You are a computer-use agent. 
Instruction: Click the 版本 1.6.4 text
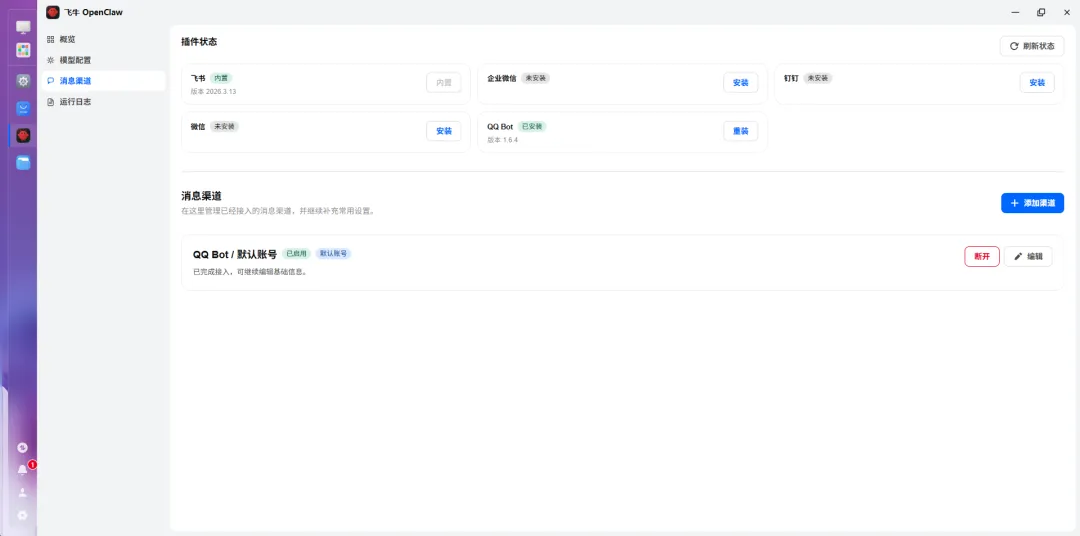502,140
